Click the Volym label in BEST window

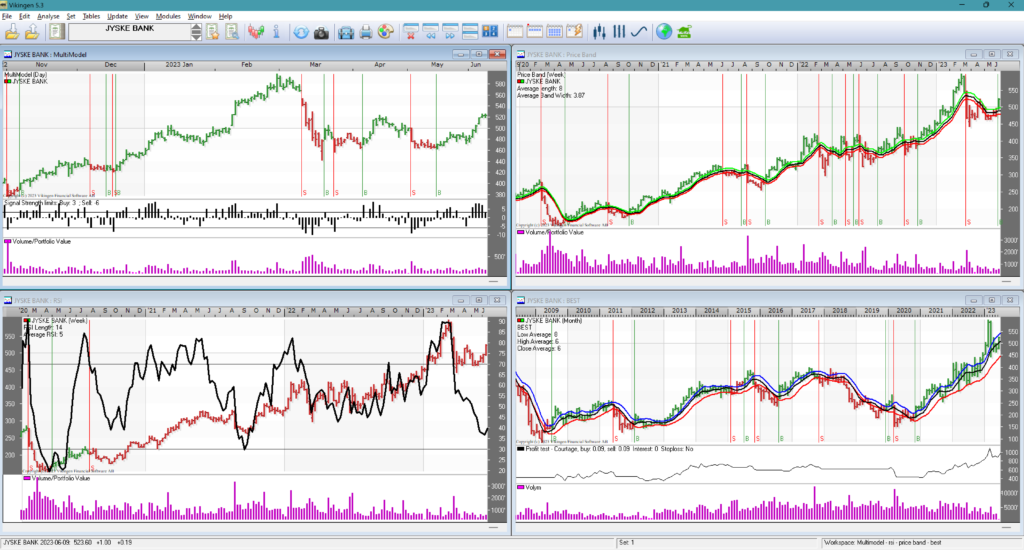tap(533, 487)
